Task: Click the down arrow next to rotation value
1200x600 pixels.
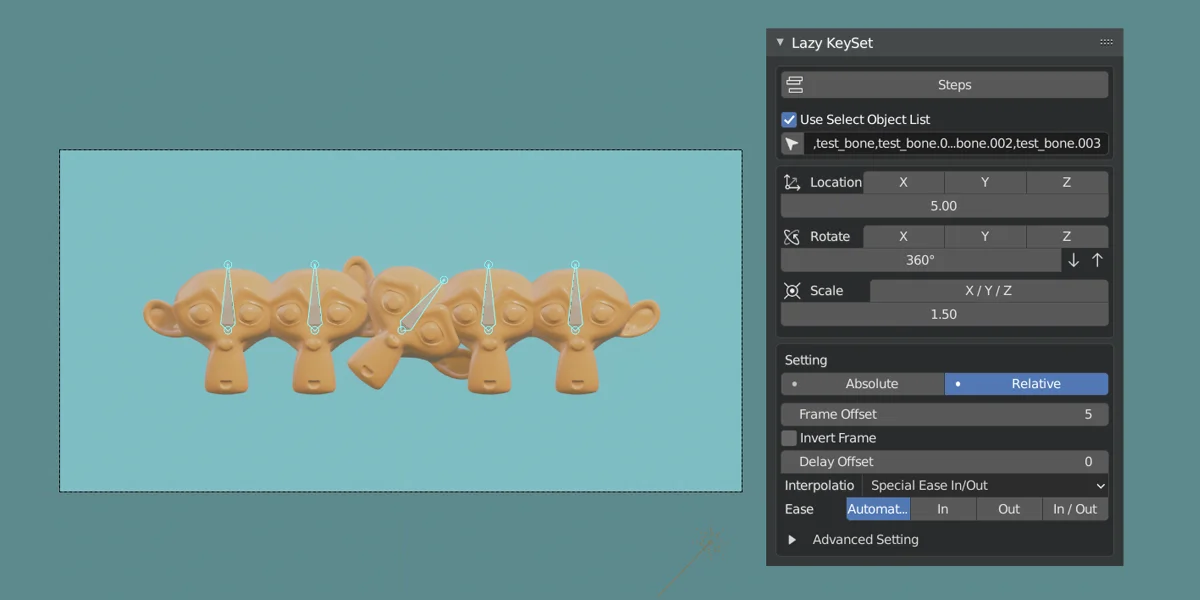Action: pos(1074,260)
